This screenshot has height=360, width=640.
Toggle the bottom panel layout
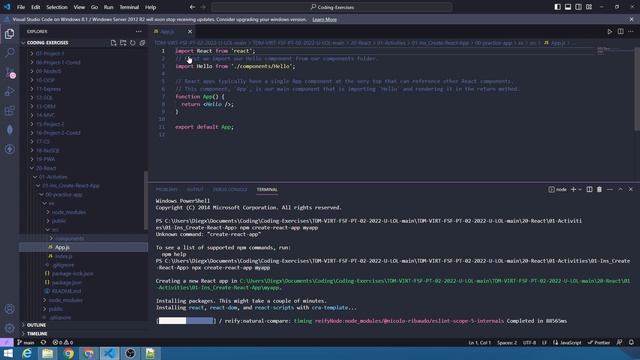pos(568,7)
